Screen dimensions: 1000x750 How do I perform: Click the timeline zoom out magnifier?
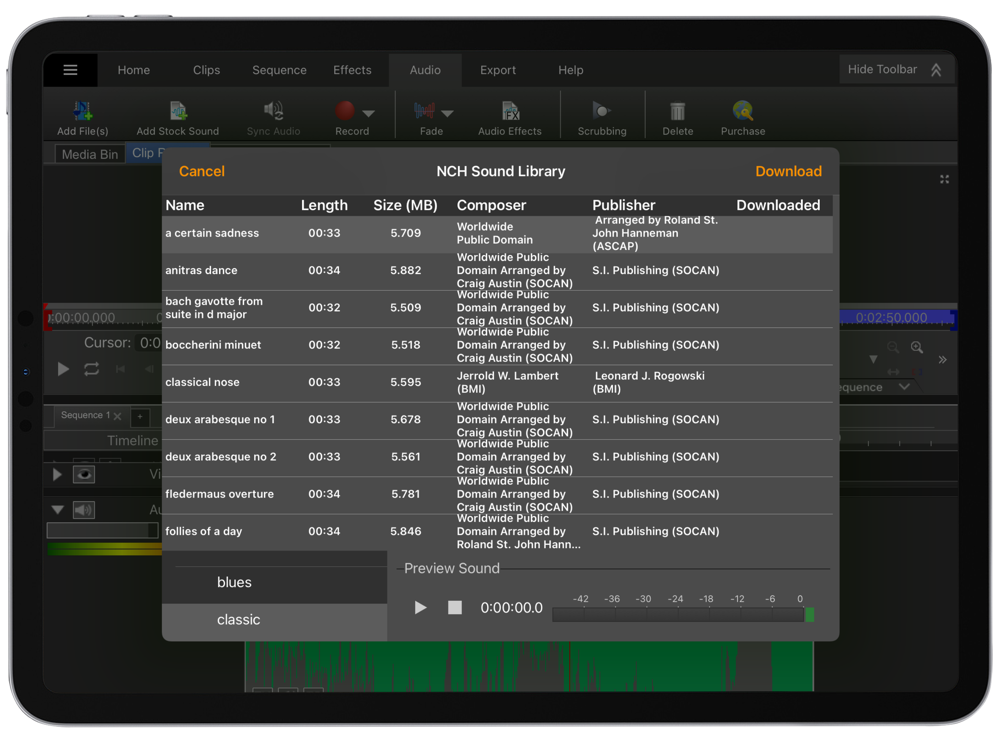click(893, 348)
